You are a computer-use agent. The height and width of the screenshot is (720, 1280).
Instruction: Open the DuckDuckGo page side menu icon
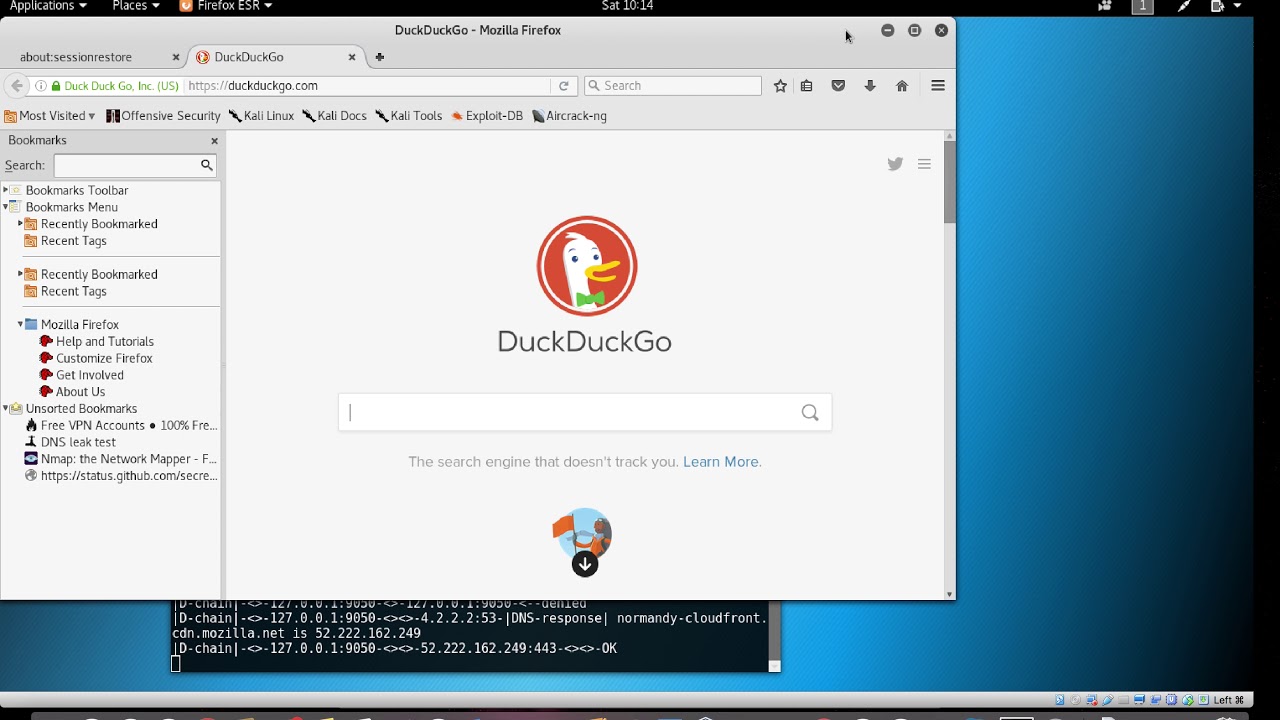click(x=924, y=164)
